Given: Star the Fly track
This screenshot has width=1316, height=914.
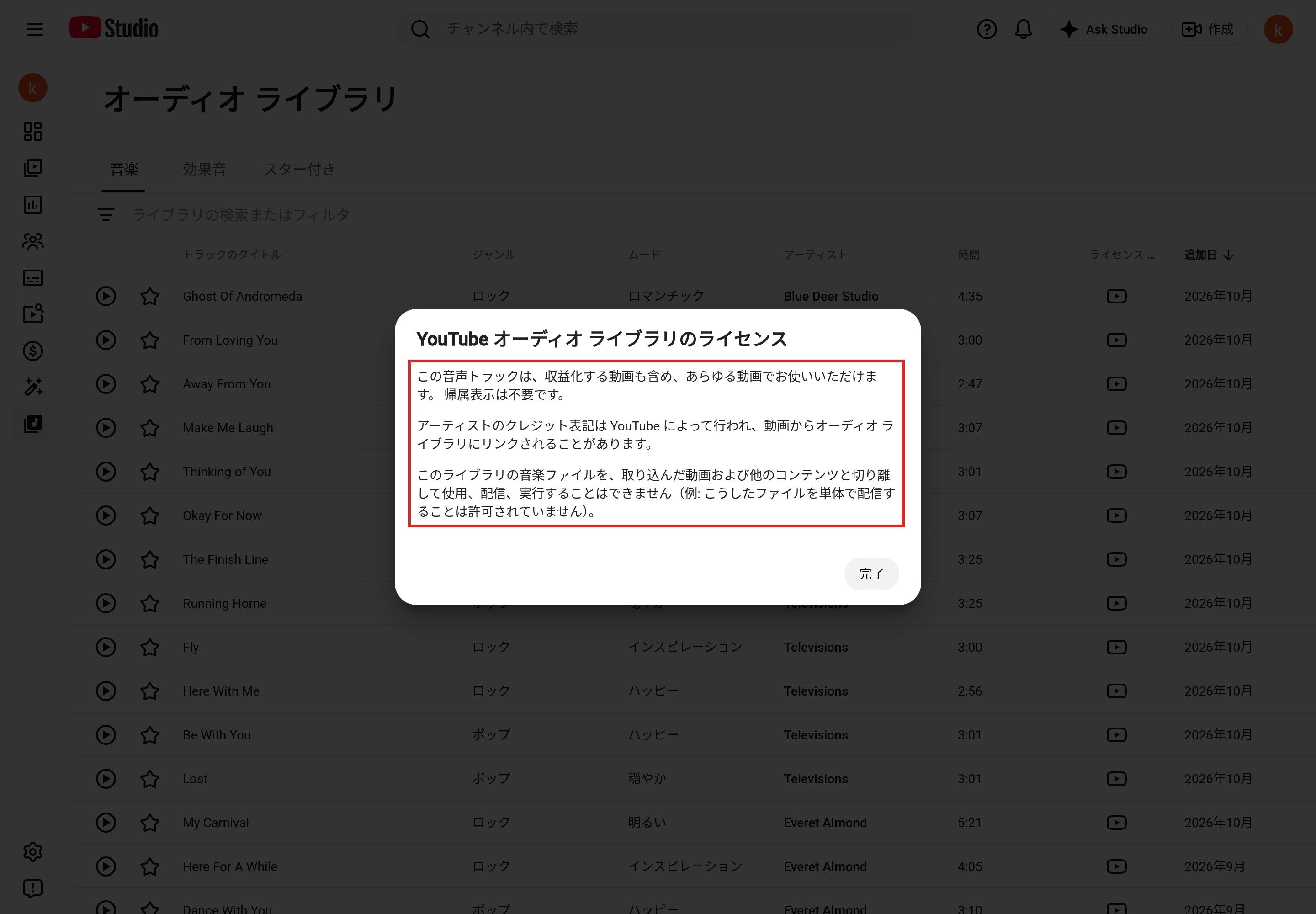Looking at the screenshot, I should 149,647.
